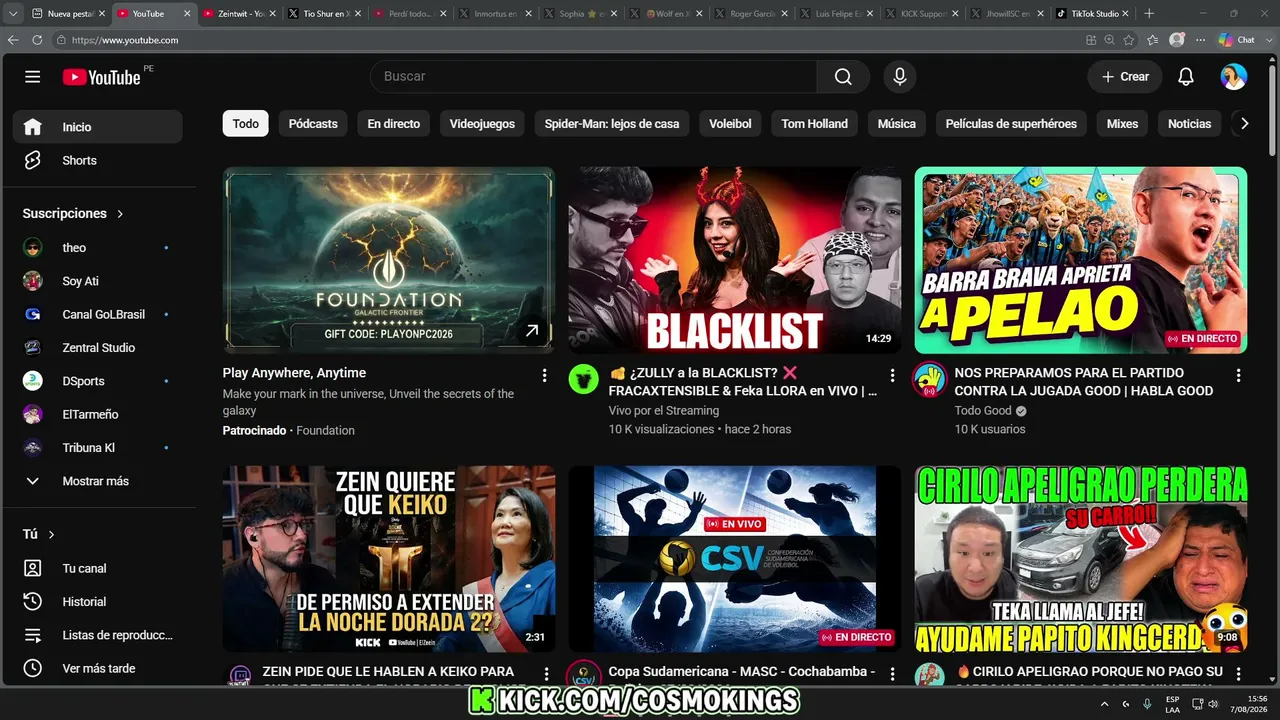Open Tu canal from the sidebar
Viewport: 1280px width, 720px height.
coord(98,568)
